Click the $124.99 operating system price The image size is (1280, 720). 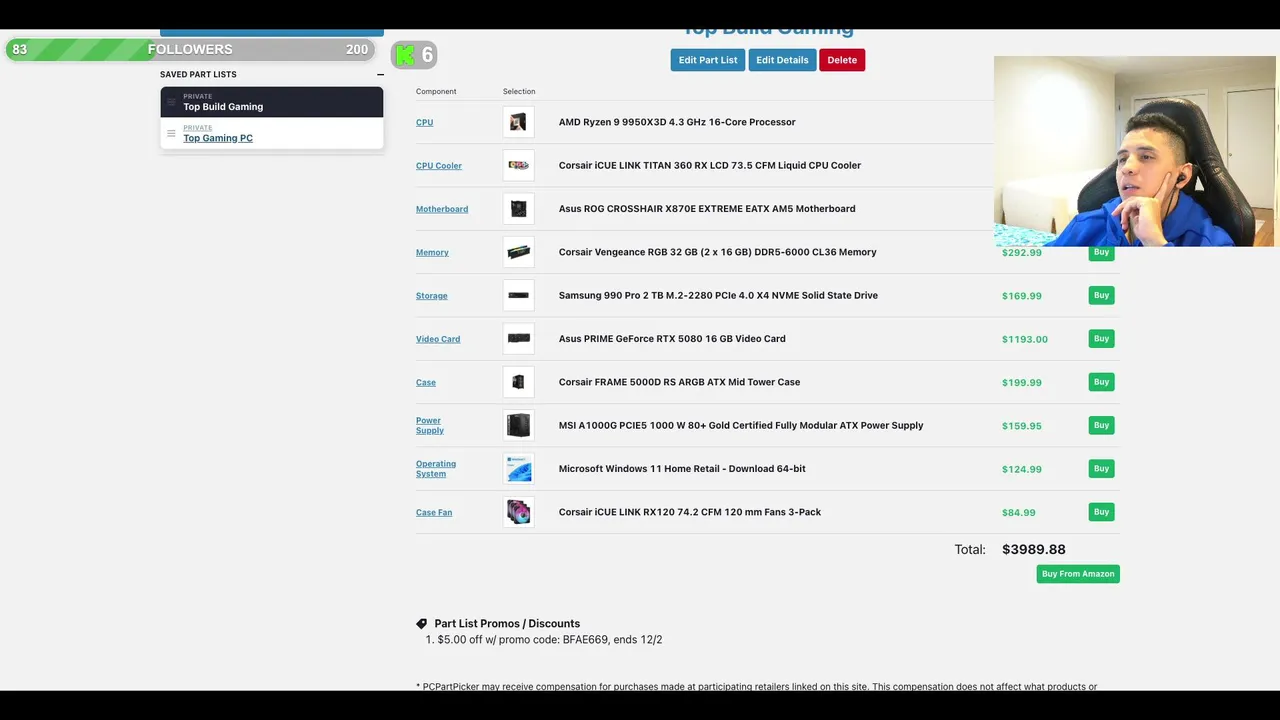pos(1022,469)
